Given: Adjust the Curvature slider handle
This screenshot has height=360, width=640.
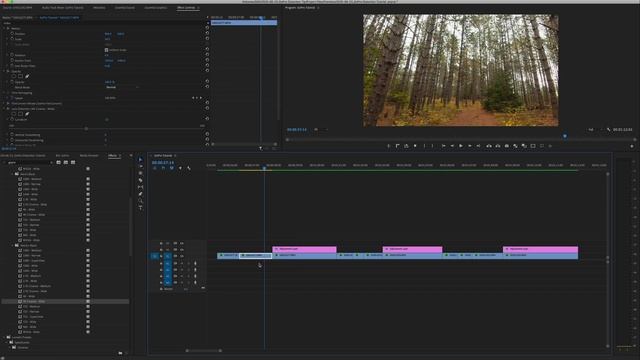Looking at the screenshot, I should pos(86,129).
